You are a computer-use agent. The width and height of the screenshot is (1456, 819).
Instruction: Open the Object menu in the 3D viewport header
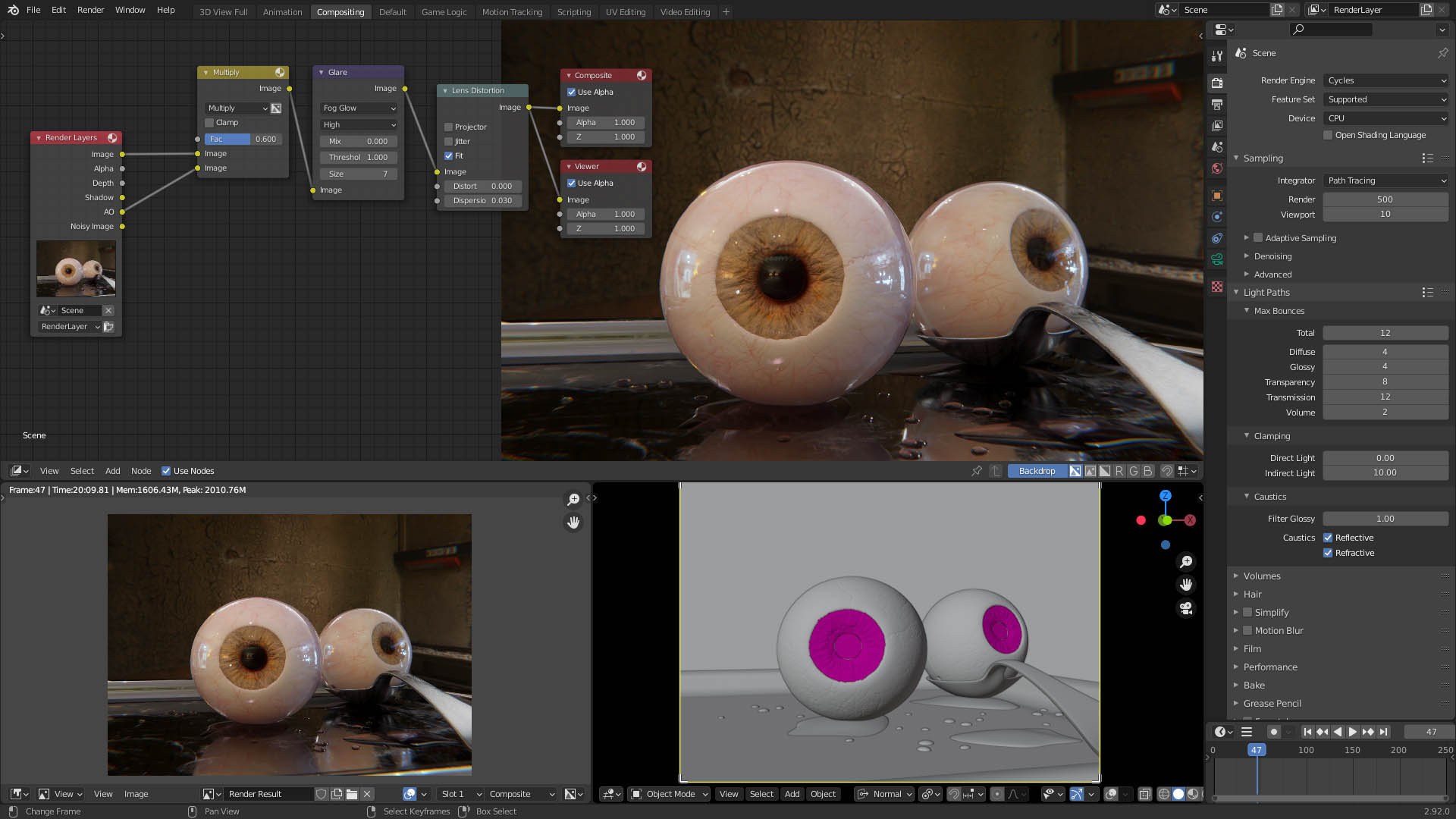click(823, 794)
